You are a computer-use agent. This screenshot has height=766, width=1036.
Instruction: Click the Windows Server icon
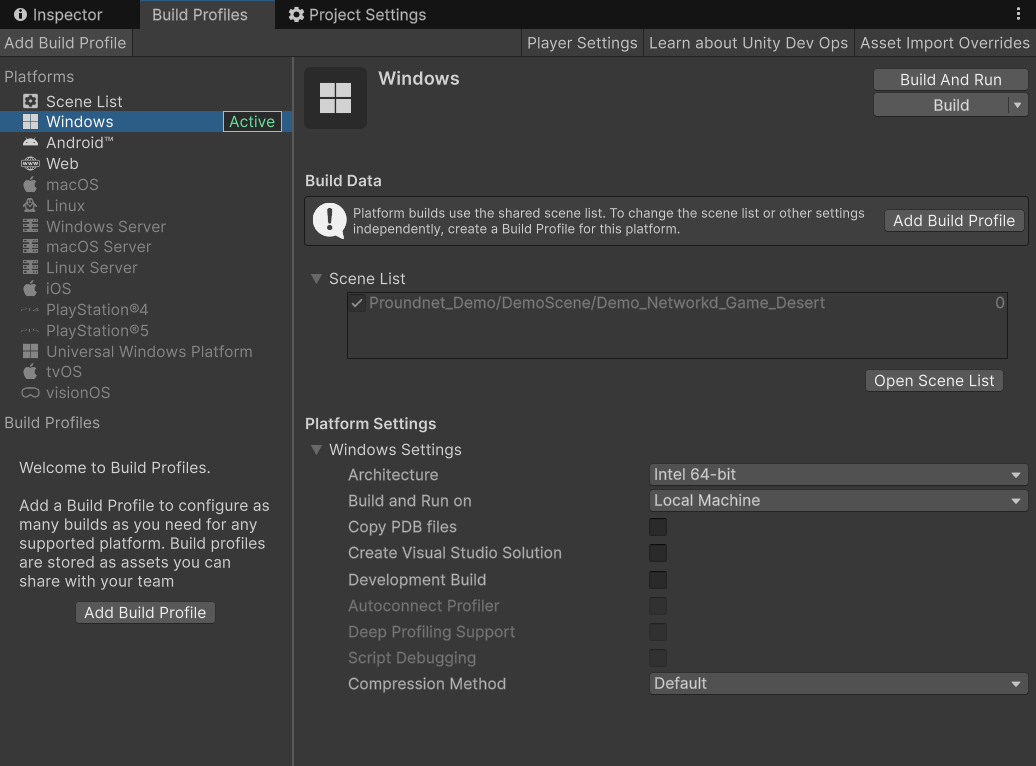point(30,226)
